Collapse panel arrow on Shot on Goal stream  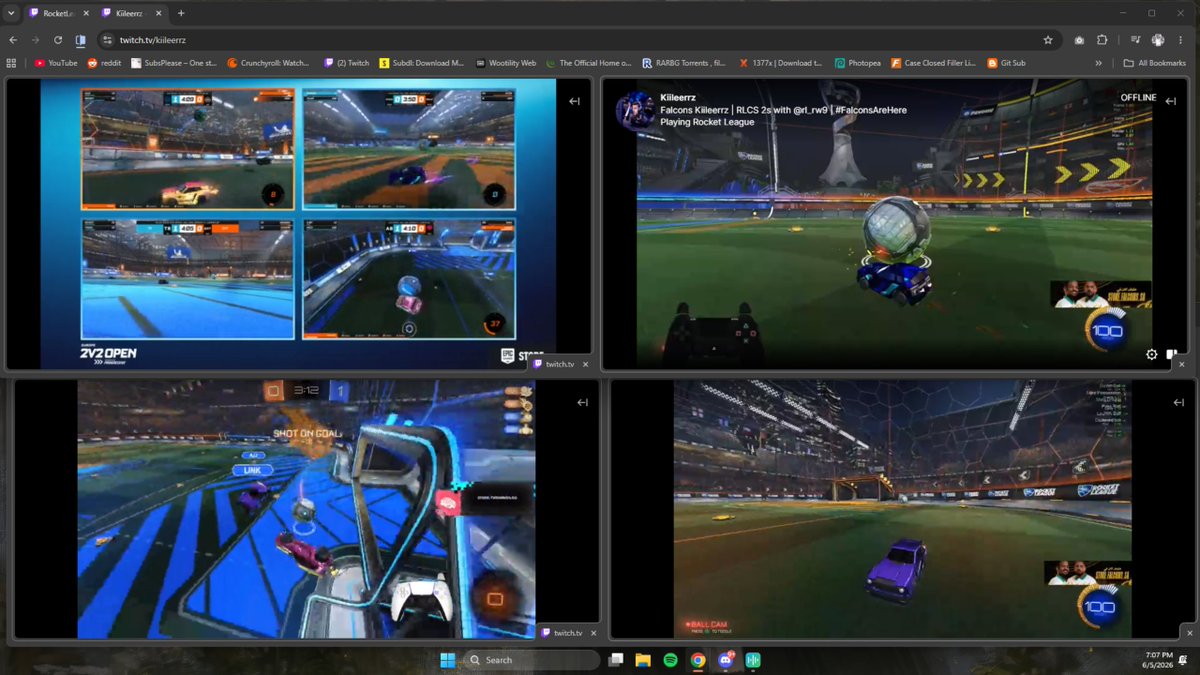coord(583,403)
